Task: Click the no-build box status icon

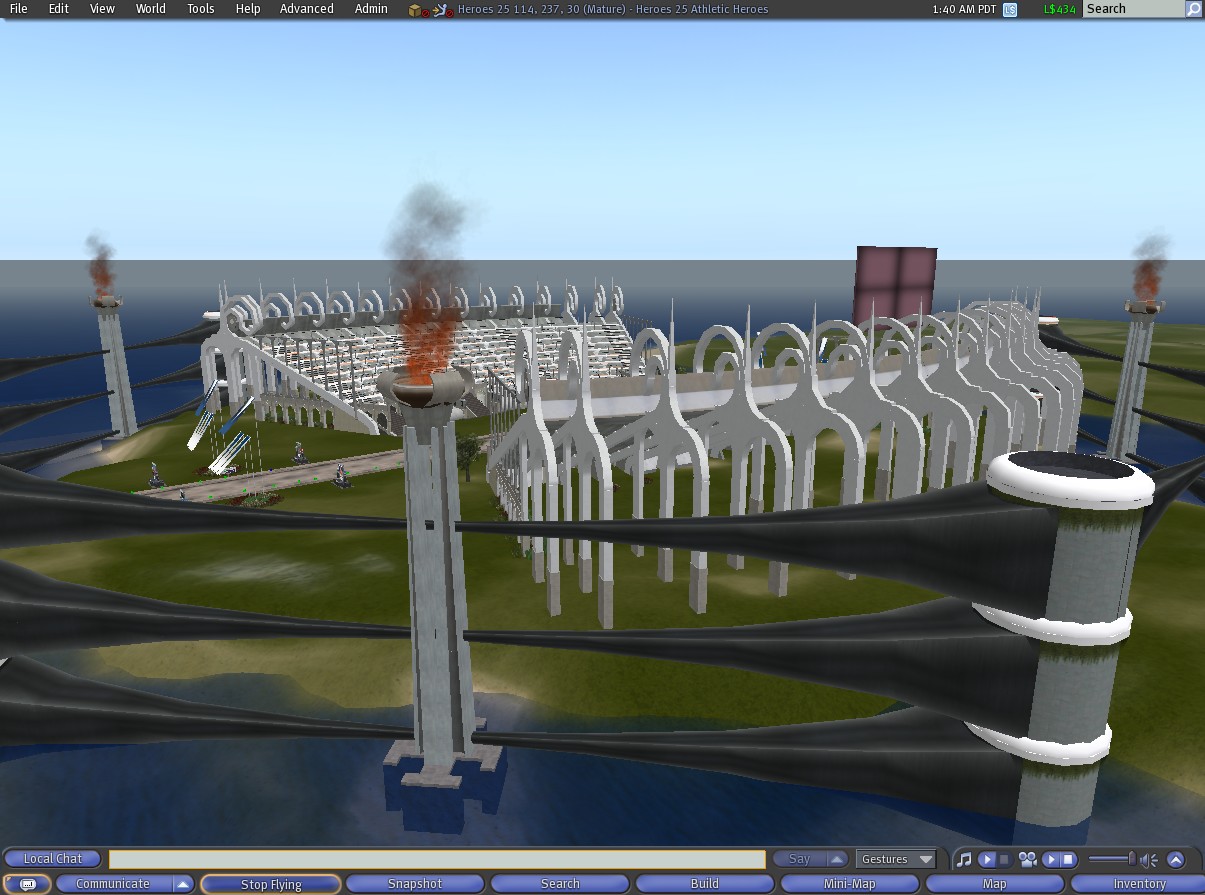Action: coord(418,10)
